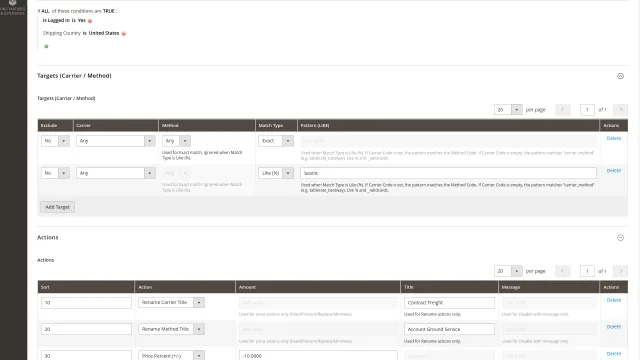Click Sort field with value 20
This screenshot has height=360, width=640.
pyautogui.click(x=86, y=329)
